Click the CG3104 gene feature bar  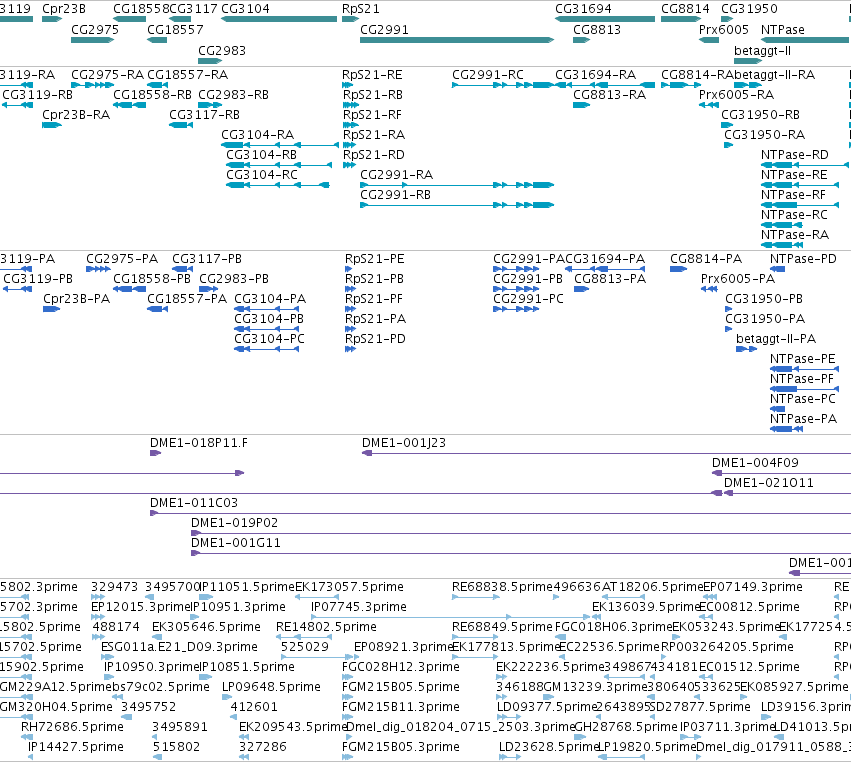(280, 19)
